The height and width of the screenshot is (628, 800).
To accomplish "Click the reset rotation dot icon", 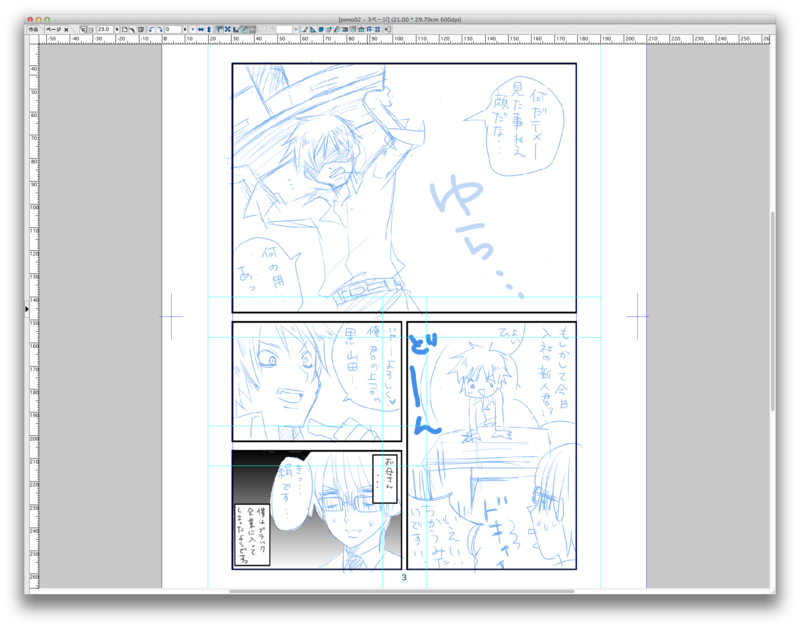I will 193,30.
